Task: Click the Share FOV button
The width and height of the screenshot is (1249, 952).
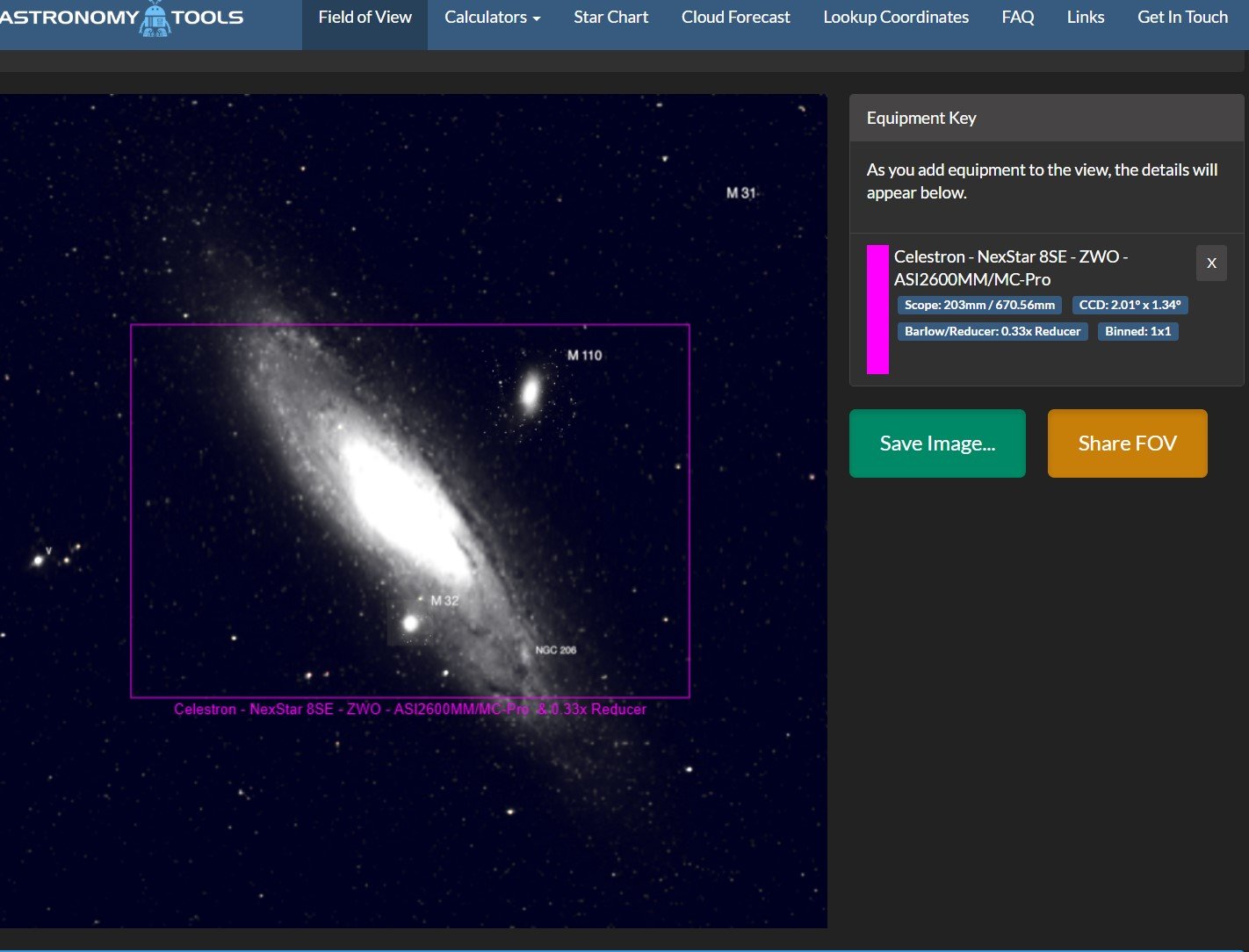Action: point(1127,444)
